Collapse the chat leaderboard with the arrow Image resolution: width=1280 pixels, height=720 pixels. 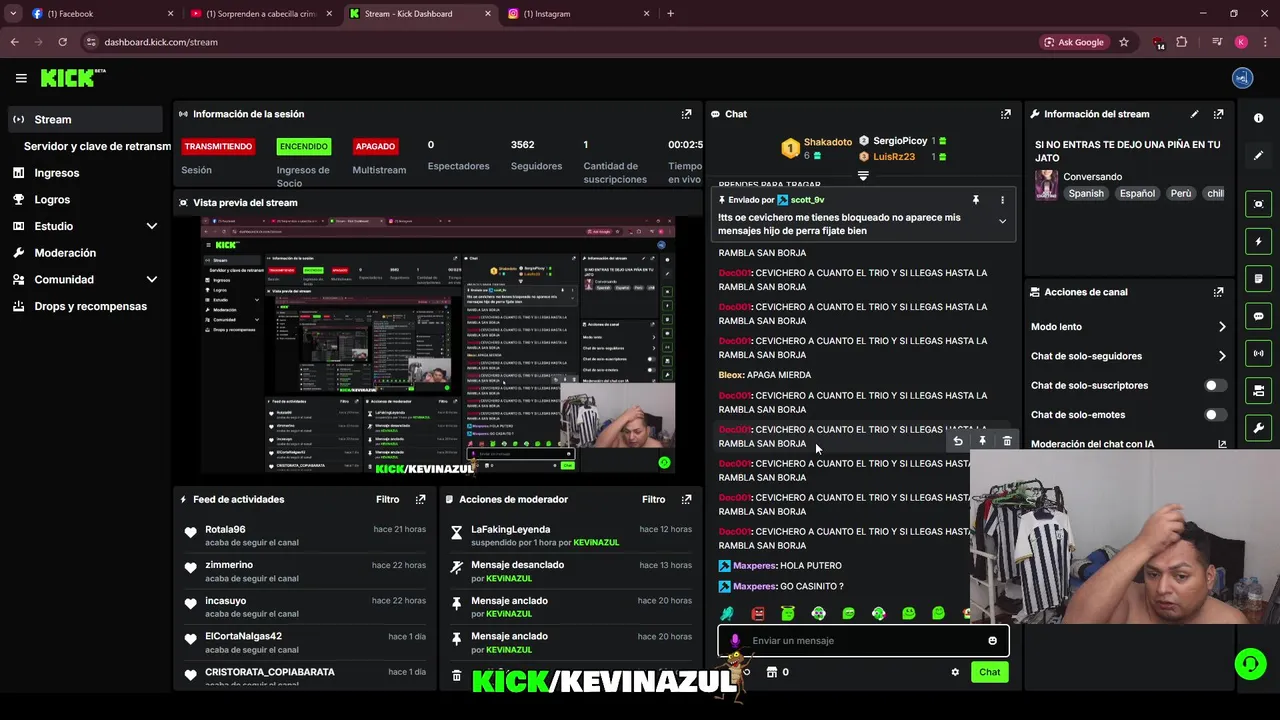coord(863,175)
